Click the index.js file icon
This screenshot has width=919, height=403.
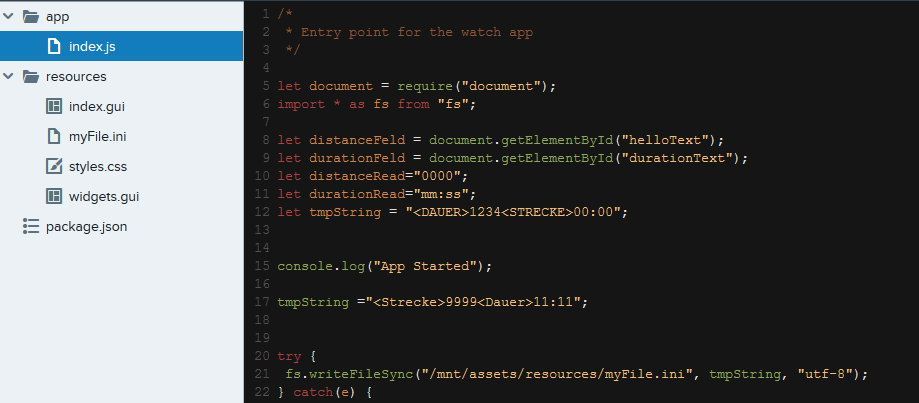click(54, 46)
